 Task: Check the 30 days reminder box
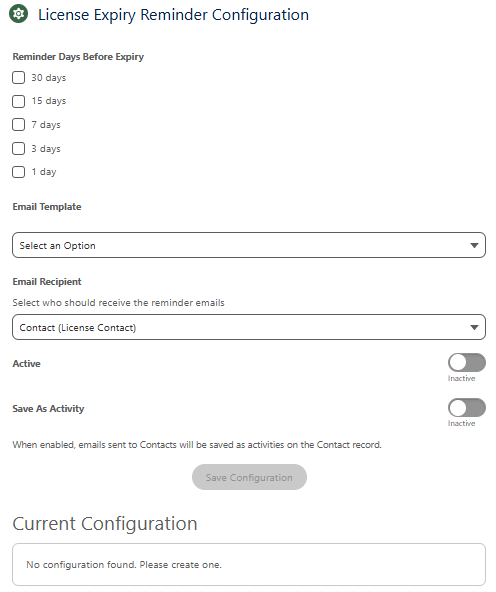click(18, 78)
